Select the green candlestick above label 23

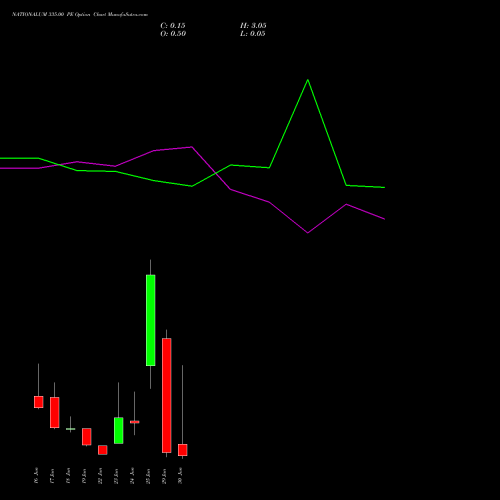coord(119,430)
